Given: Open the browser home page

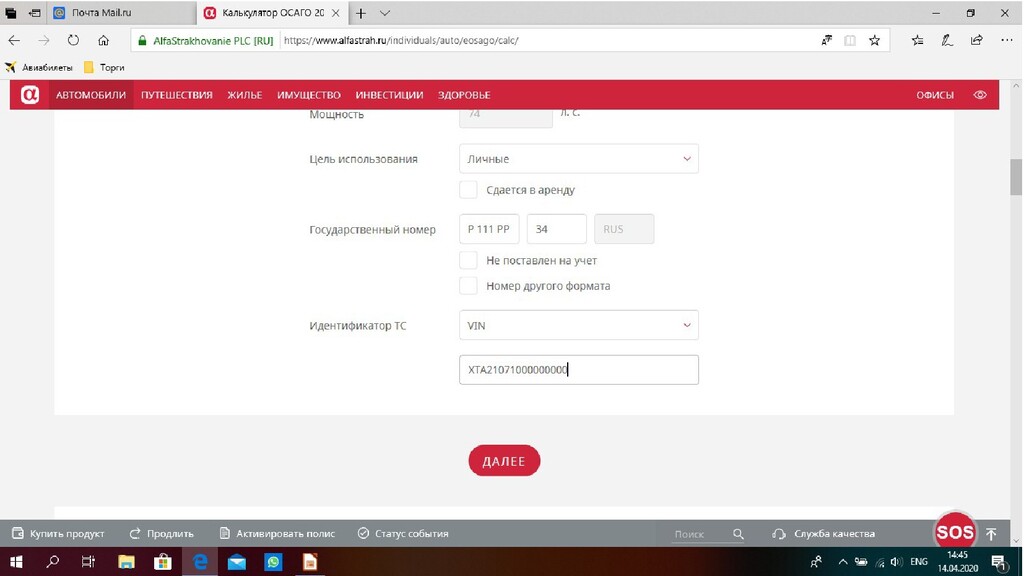Looking at the screenshot, I should (103, 40).
